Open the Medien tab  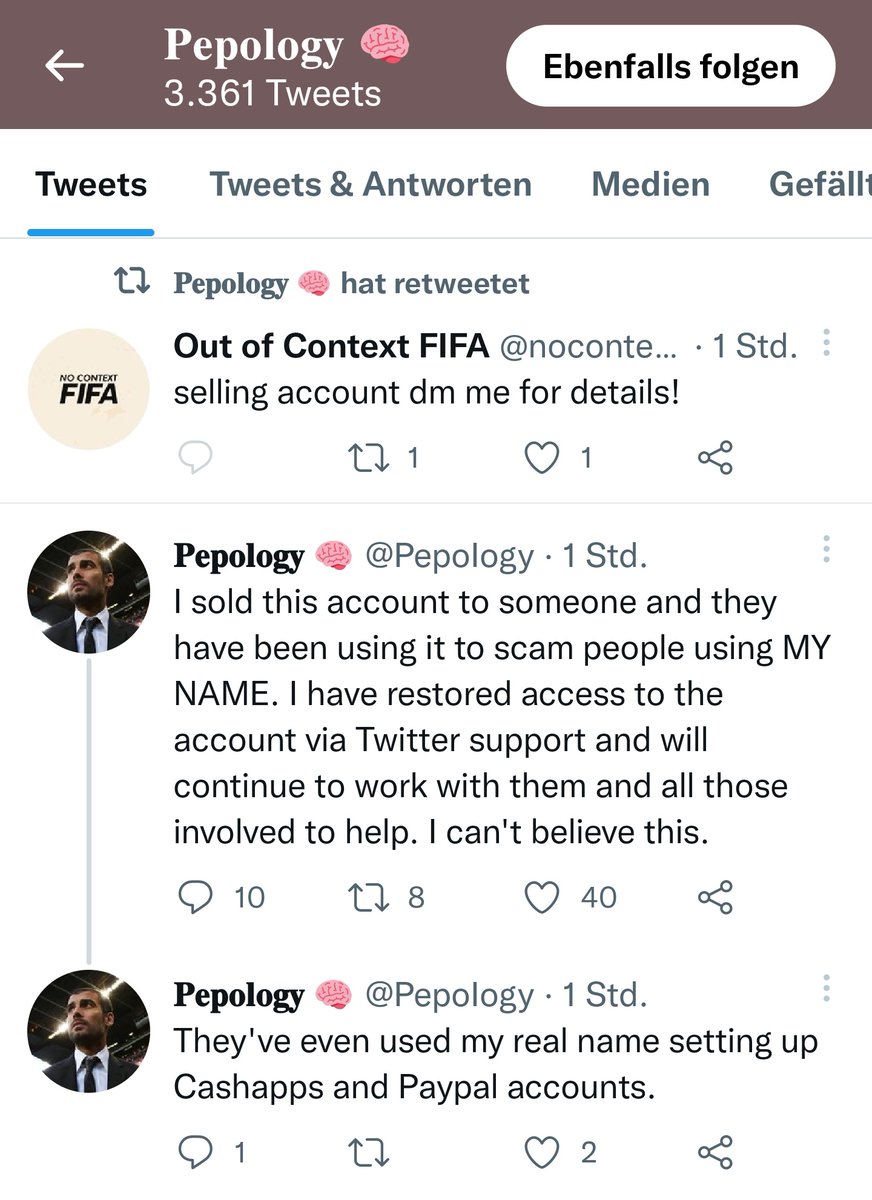650,185
